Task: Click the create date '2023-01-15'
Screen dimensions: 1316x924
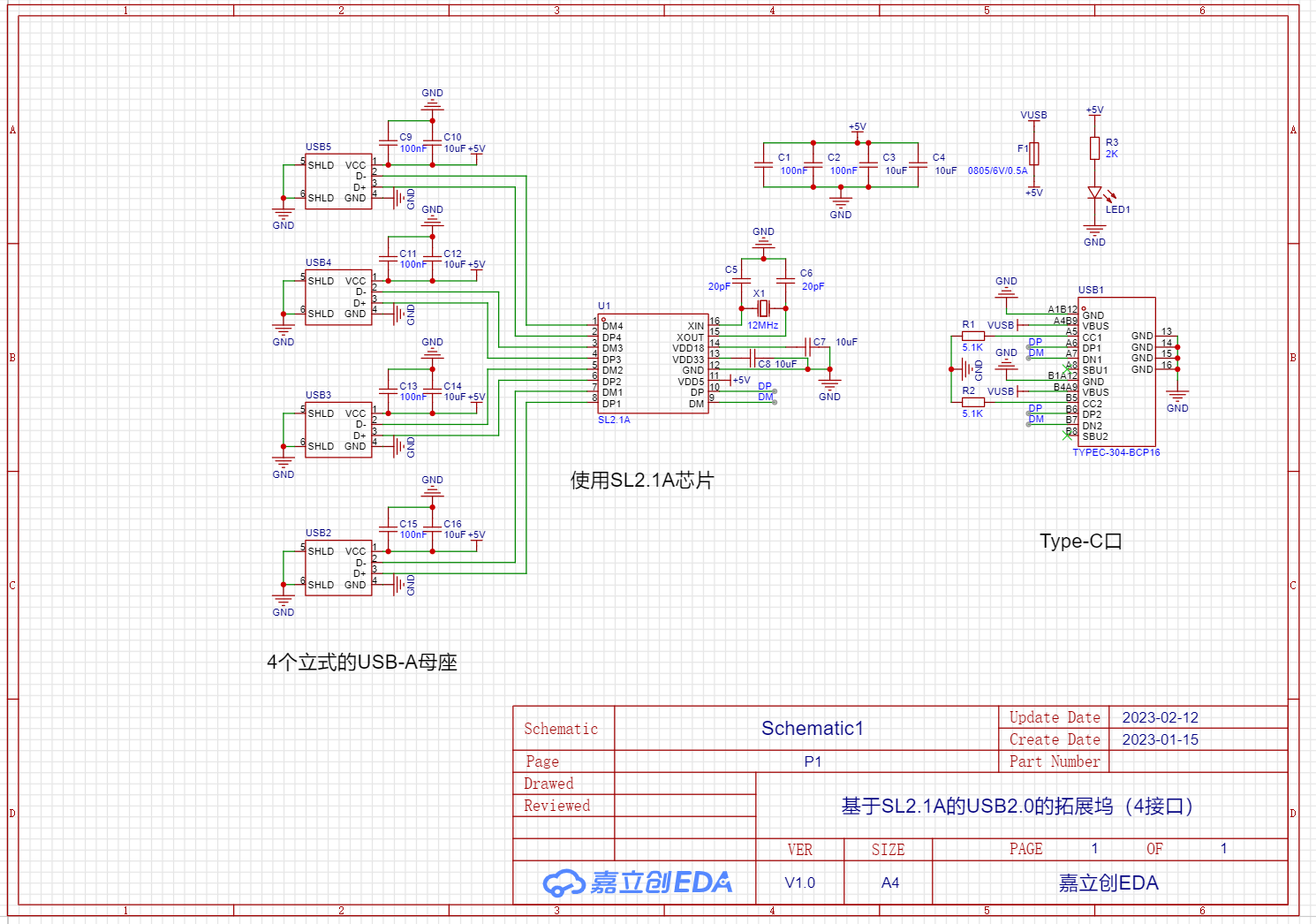Action: pos(1161,739)
